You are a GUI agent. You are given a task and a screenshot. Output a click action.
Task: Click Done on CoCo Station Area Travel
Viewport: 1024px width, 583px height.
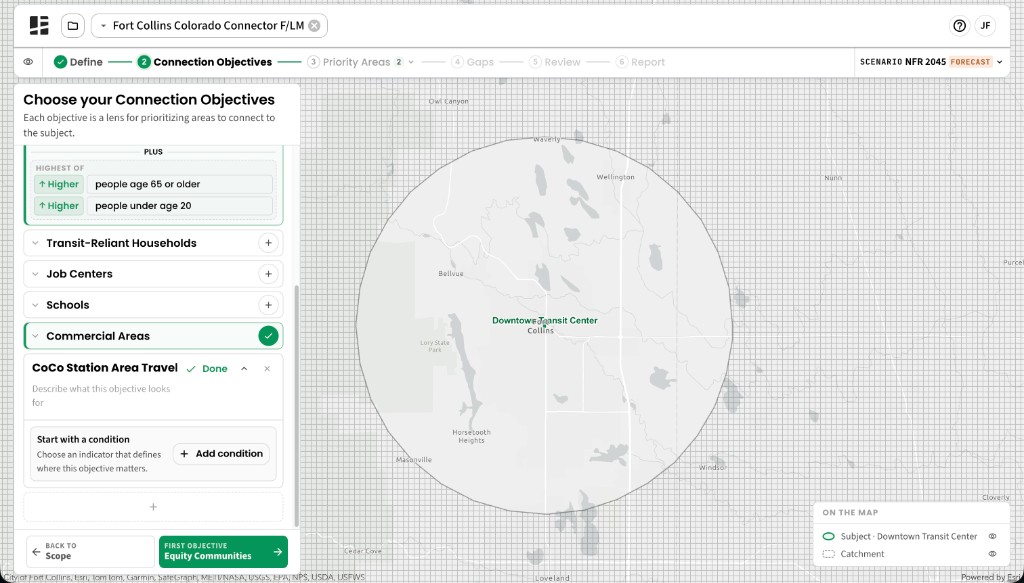click(x=208, y=369)
